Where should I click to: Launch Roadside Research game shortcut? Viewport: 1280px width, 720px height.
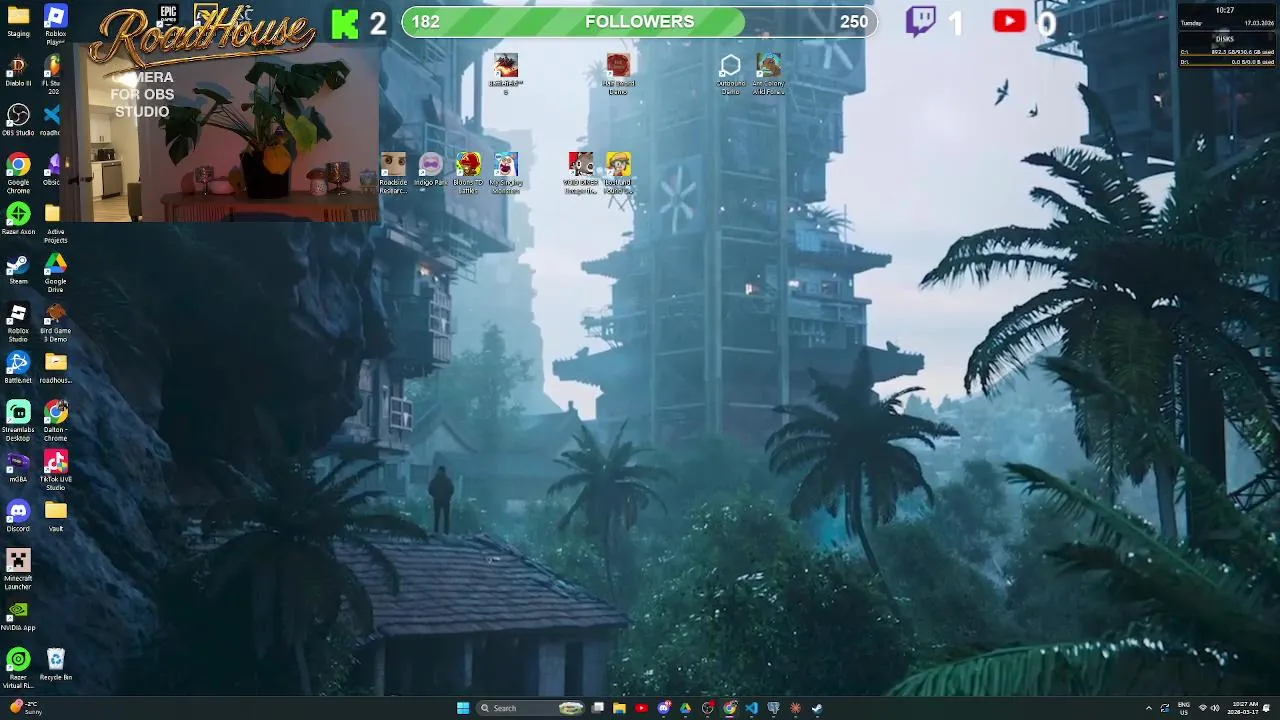coord(393,173)
